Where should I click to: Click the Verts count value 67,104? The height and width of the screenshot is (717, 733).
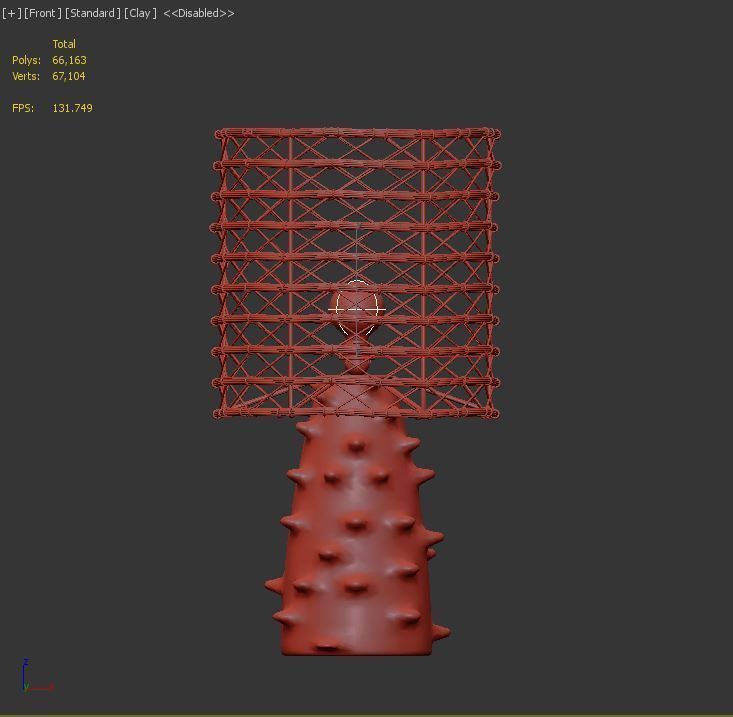click(69, 76)
